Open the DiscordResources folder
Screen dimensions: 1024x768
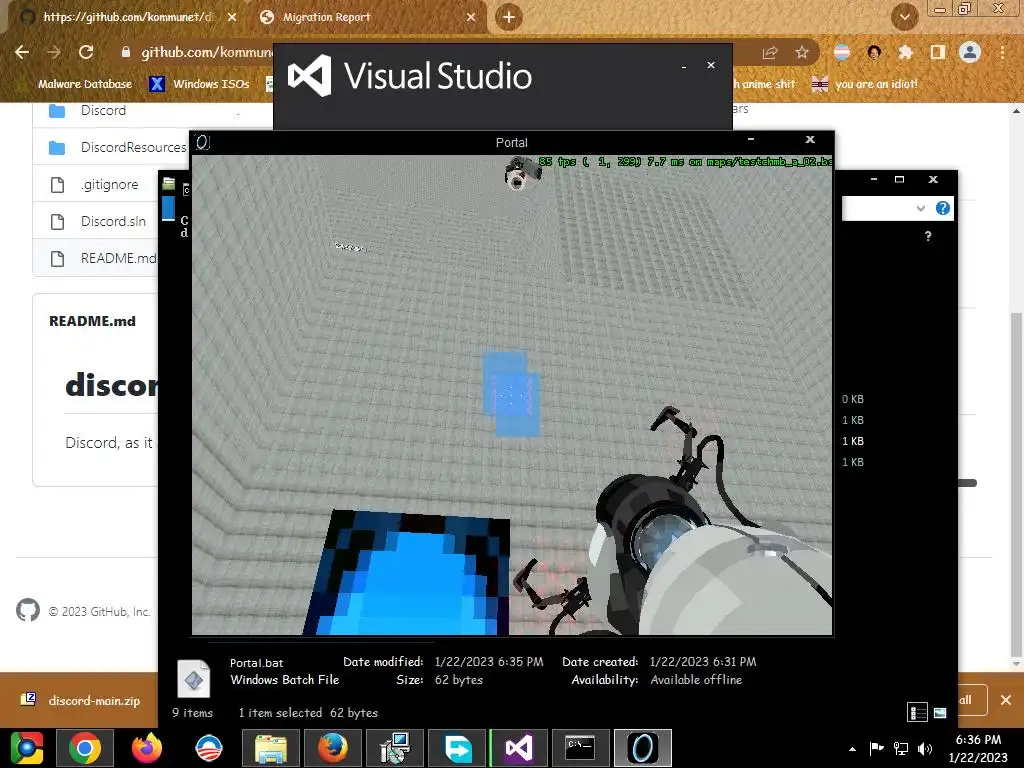133,148
